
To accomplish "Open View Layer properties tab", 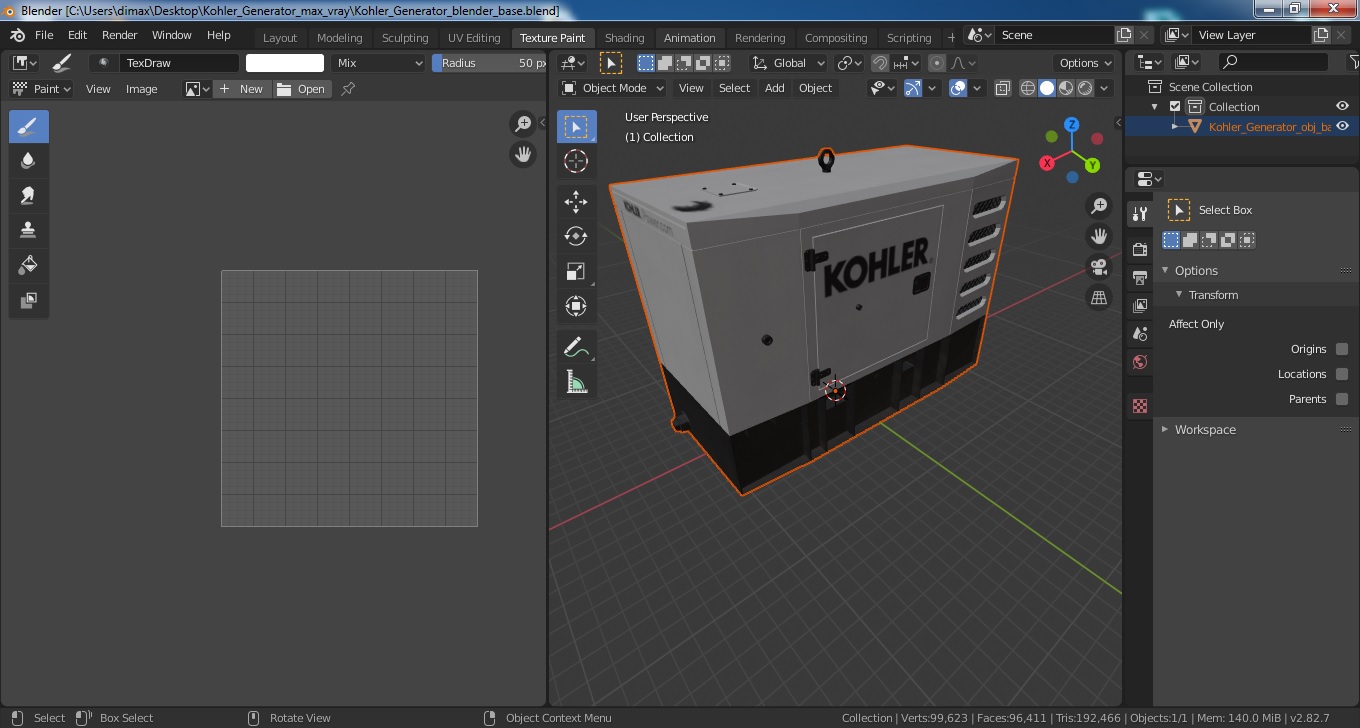I will coord(1140,305).
